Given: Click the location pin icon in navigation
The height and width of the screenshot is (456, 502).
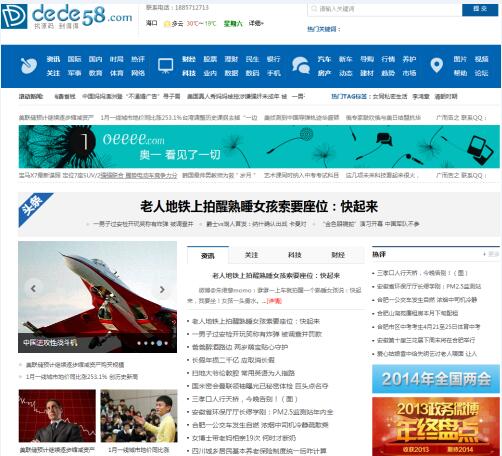Looking at the screenshot, I should 437,66.
